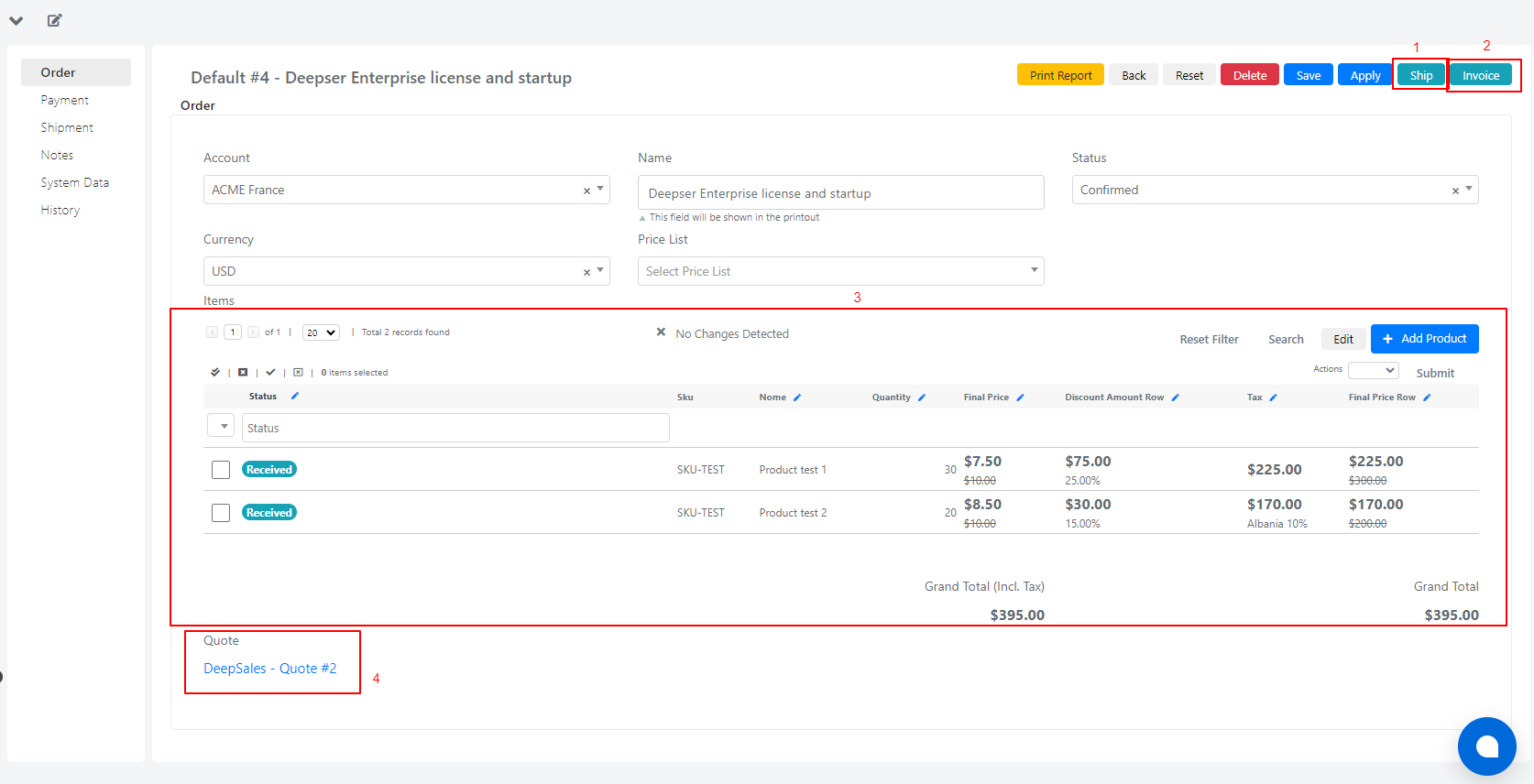Image resolution: width=1534 pixels, height=784 pixels.
Task: Click the Status filter input field
Action: (455, 428)
